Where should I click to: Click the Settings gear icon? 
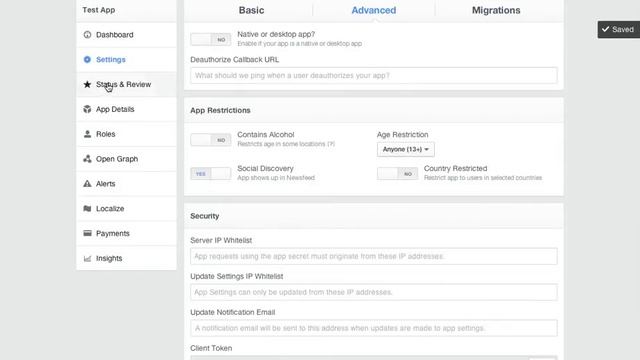coord(87,60)
